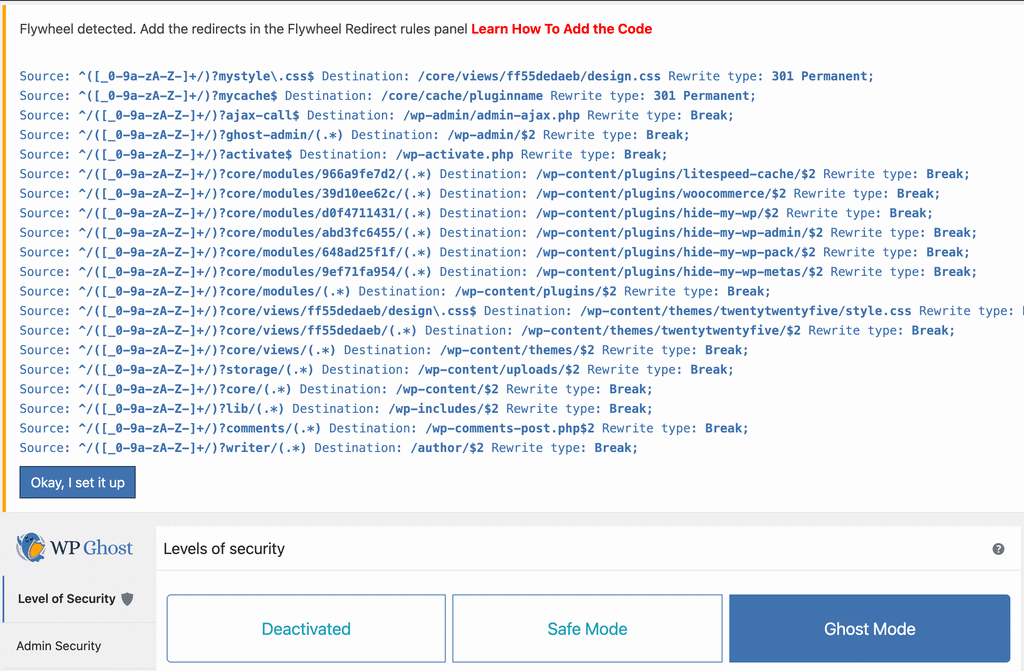This screenshot has width=1024, height=671.
Task: Click the 'Okay, I set it up' button
Action: tap(77, 482)
